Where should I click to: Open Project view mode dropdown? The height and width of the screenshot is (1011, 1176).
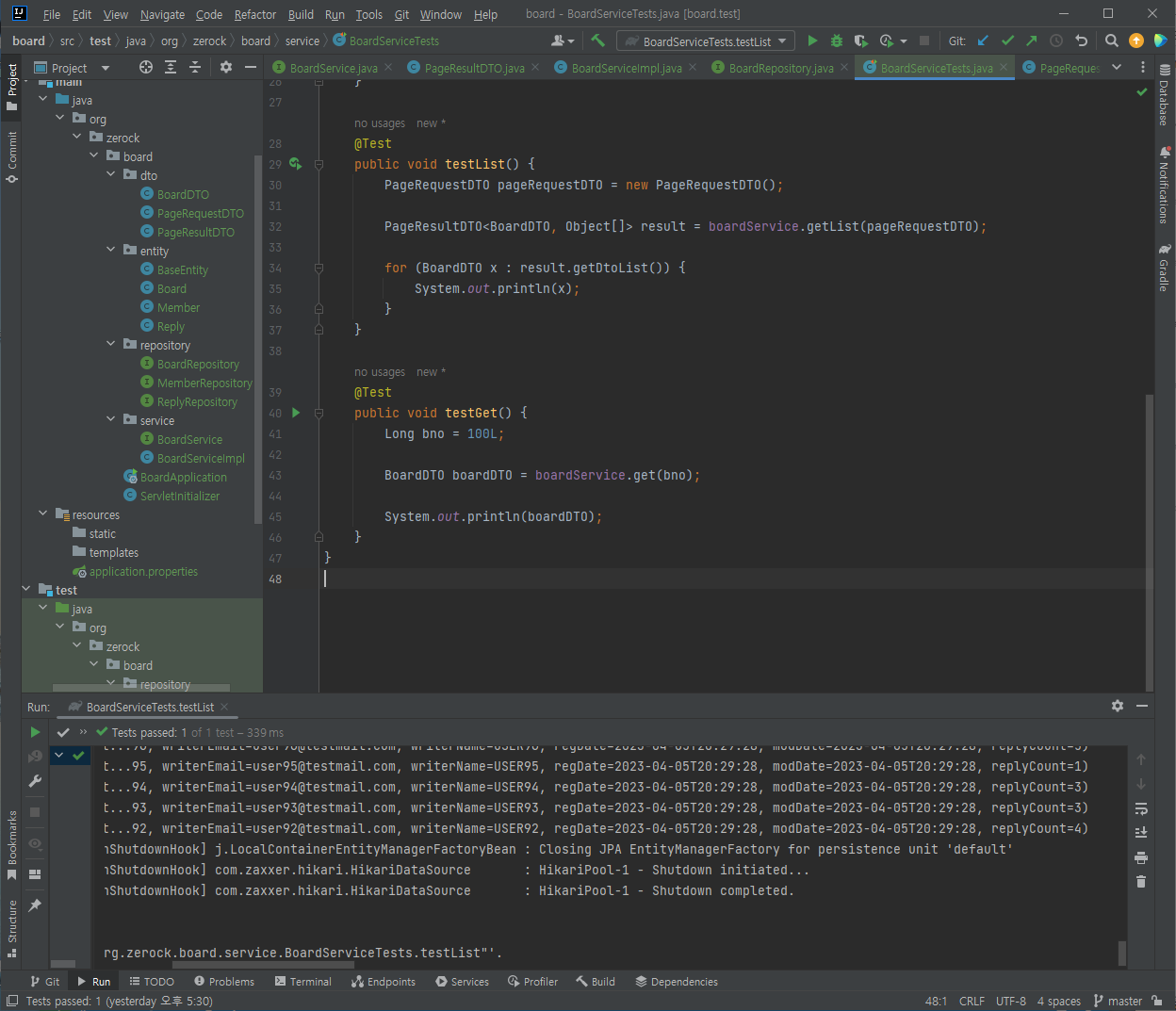(105, 68)
